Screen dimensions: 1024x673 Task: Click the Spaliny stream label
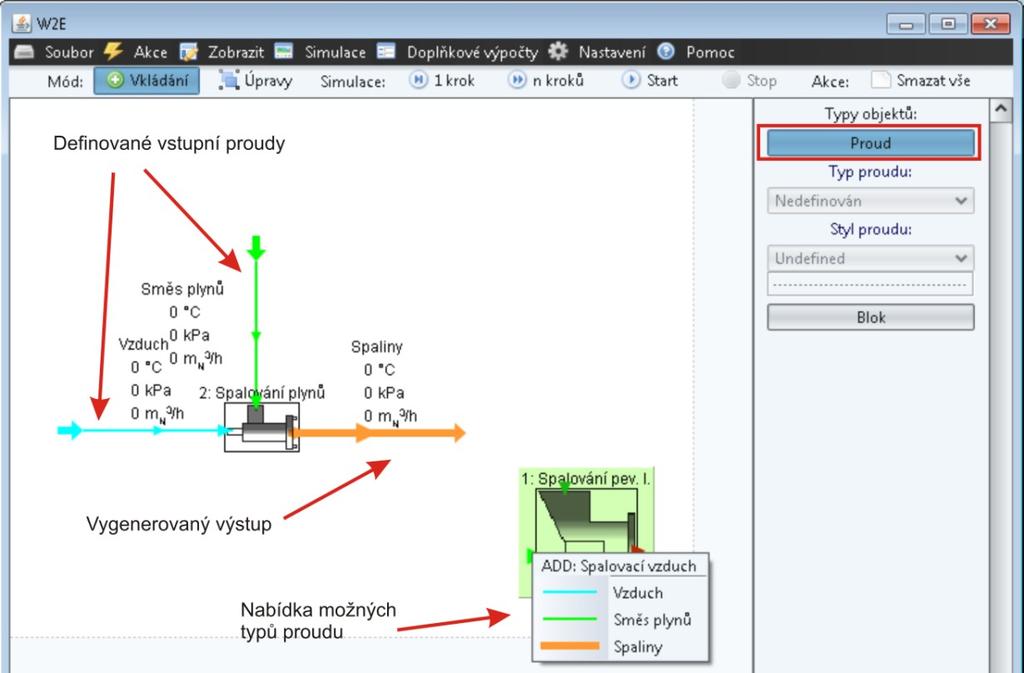[x=377, y=347]
